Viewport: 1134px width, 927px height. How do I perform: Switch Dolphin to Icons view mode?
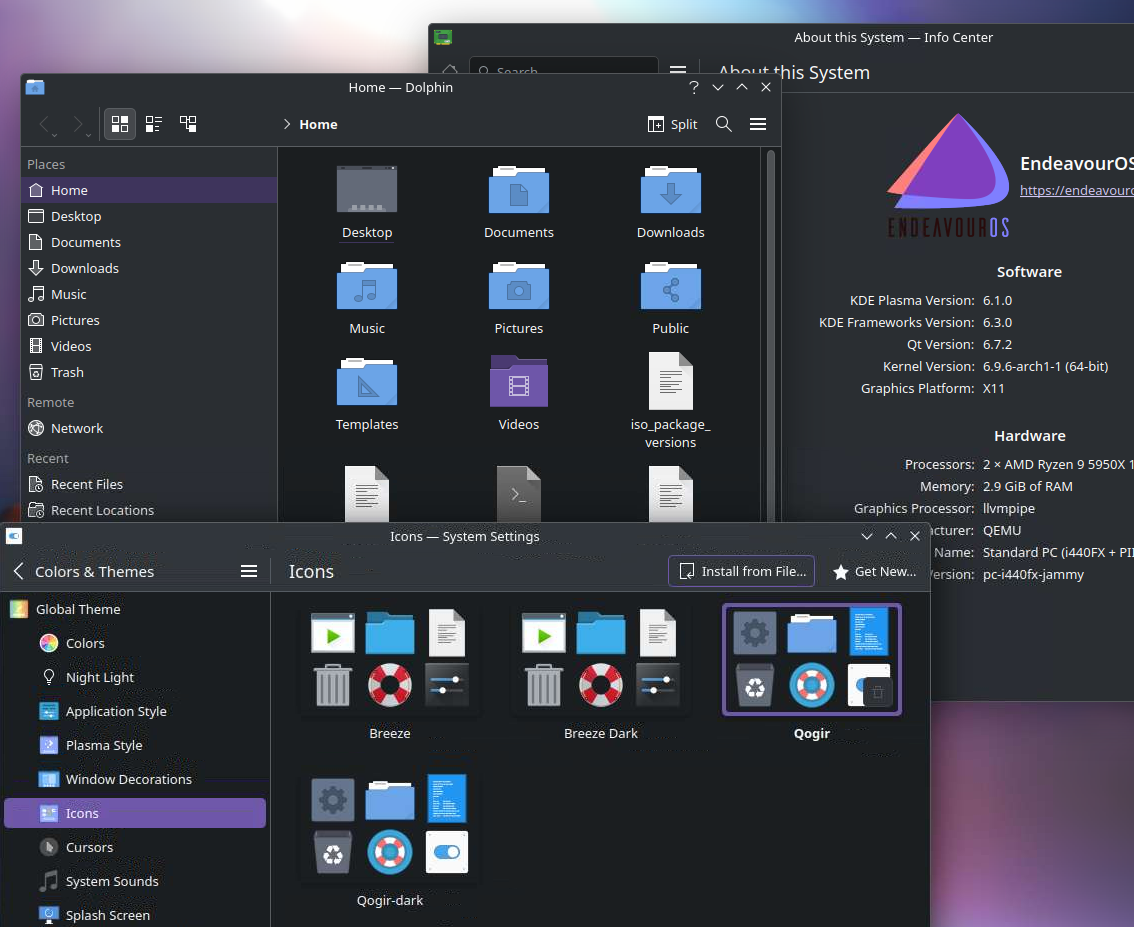tap(120, 124)
